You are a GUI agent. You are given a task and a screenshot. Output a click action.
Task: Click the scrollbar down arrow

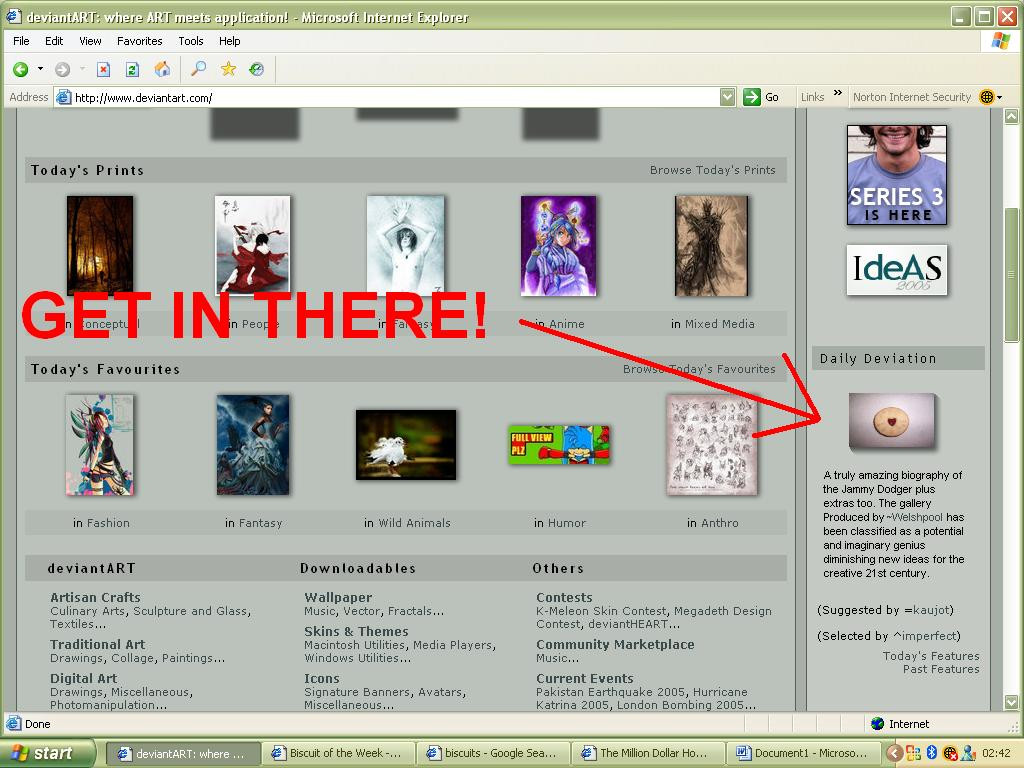[1012, 703]
